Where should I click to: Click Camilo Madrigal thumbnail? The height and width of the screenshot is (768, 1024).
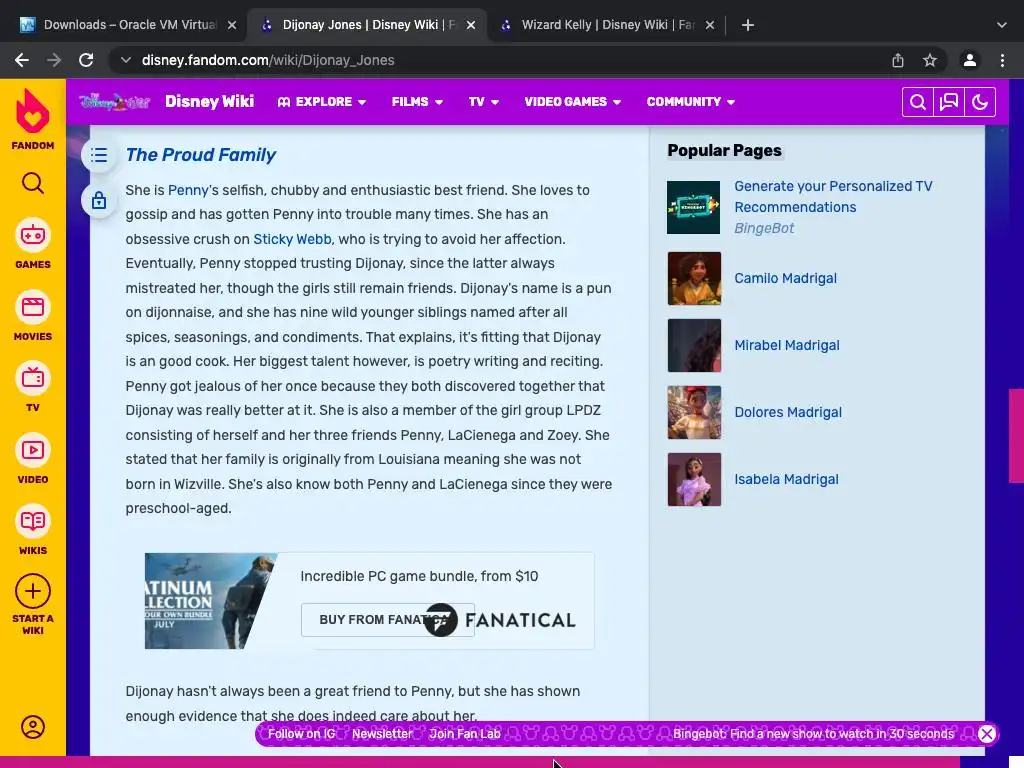[x=694, y=278]
